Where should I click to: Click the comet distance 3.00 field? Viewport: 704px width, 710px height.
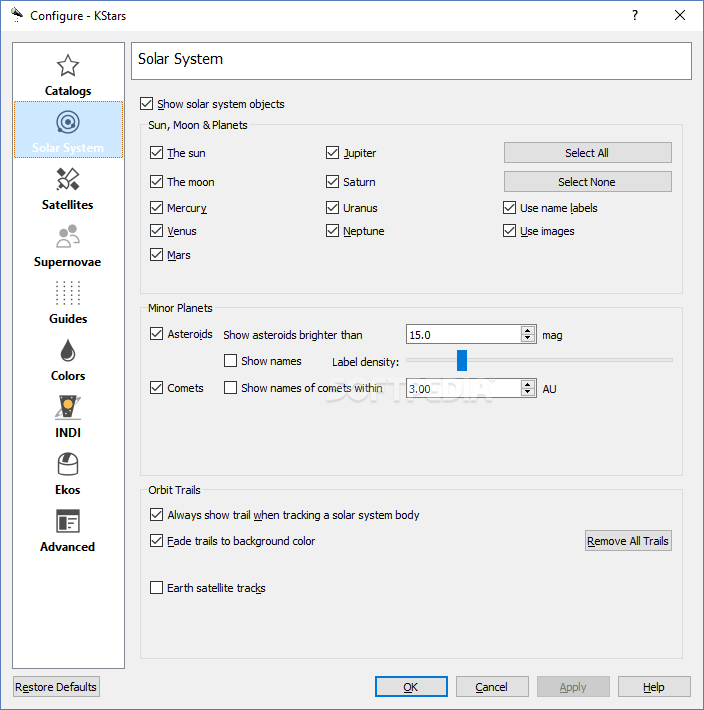[464, 389]
